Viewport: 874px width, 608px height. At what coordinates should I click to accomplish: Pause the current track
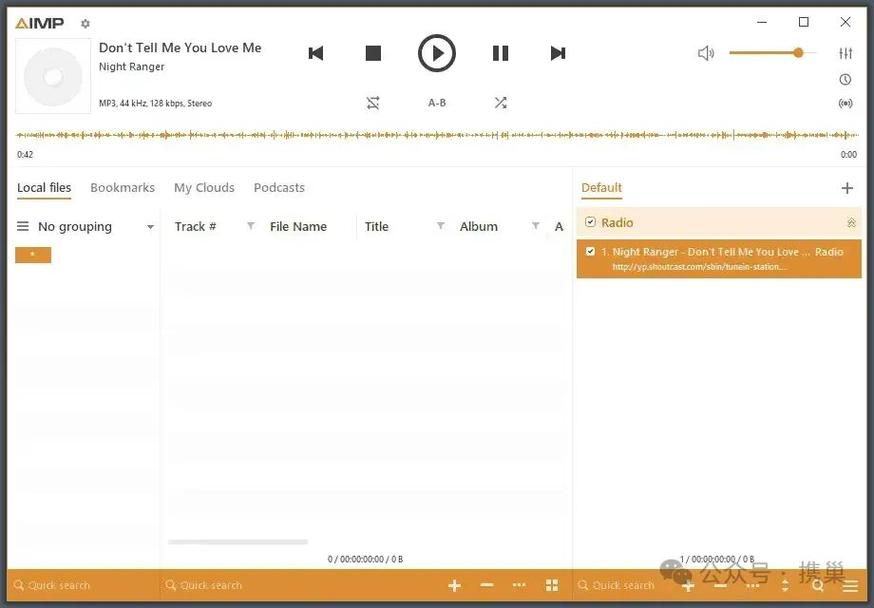[500, 54]
